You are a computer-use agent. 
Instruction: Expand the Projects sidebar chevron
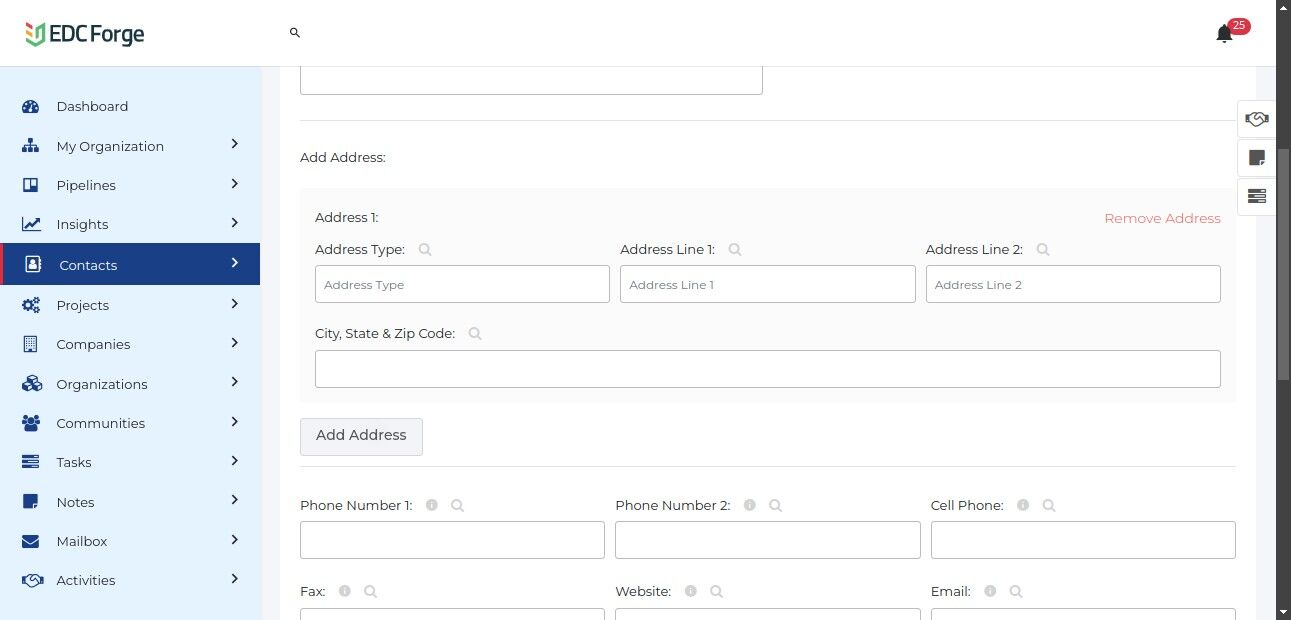(235, 304)
